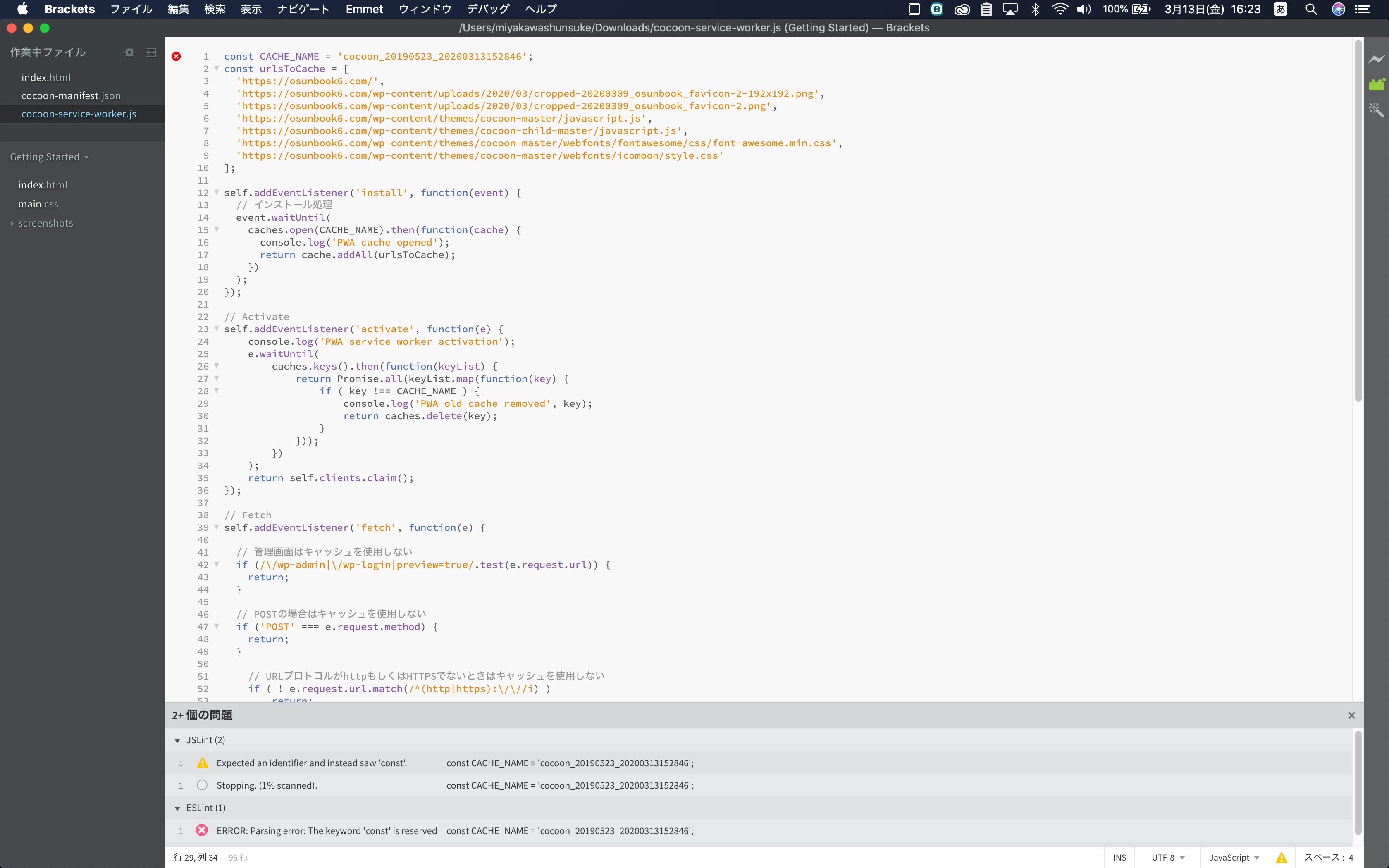Viewport: 1389px width, 868px height.
Task: Fold the code at line 12
Action: [x=216, y=192]
